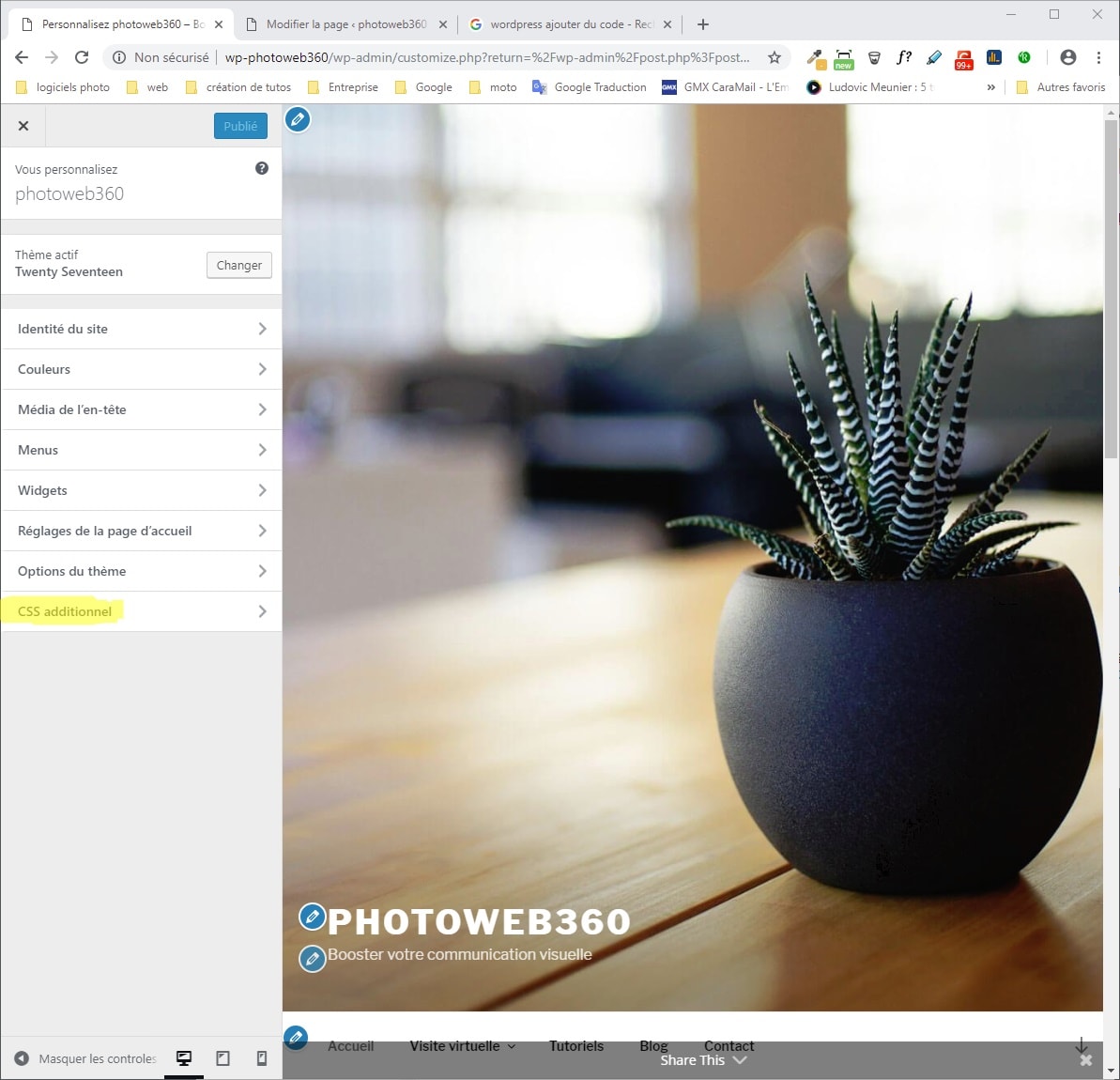Expand the Options du thème section

[142, 571]
